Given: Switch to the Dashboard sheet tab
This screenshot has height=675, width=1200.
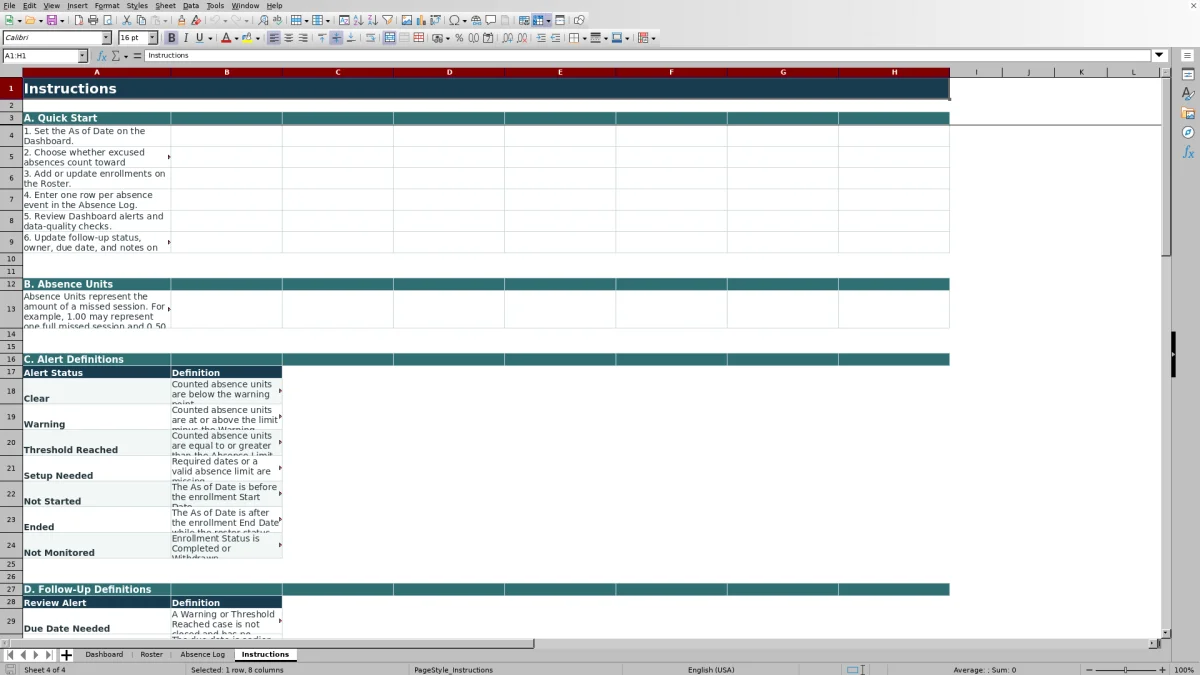Looking at the screenshot, I should pos(104,655).
